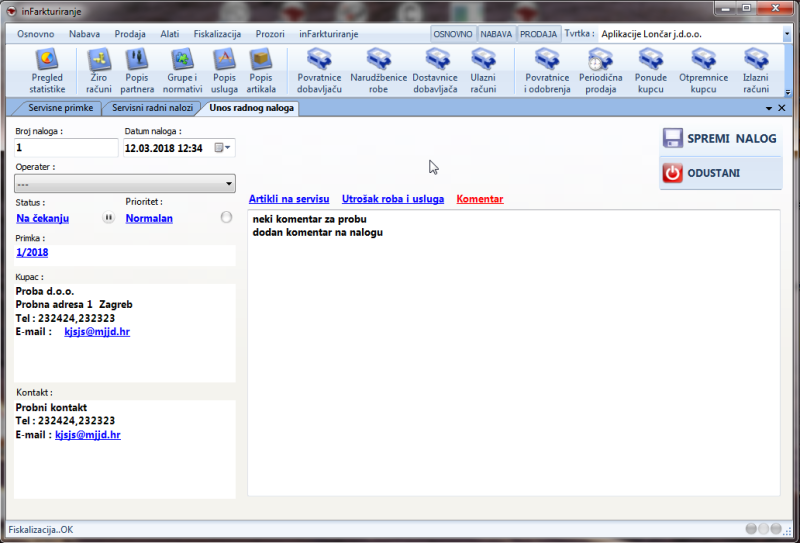Click inside the comment text area

coord(513,352)
